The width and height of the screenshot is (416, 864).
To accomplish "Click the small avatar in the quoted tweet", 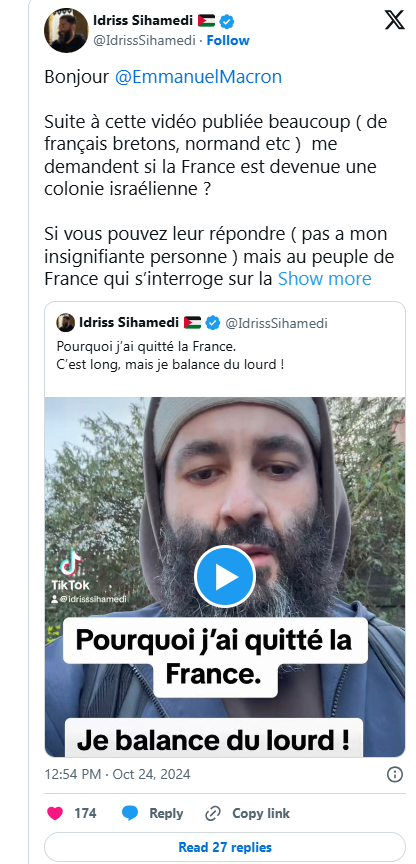I will click(x=66, y=323).
